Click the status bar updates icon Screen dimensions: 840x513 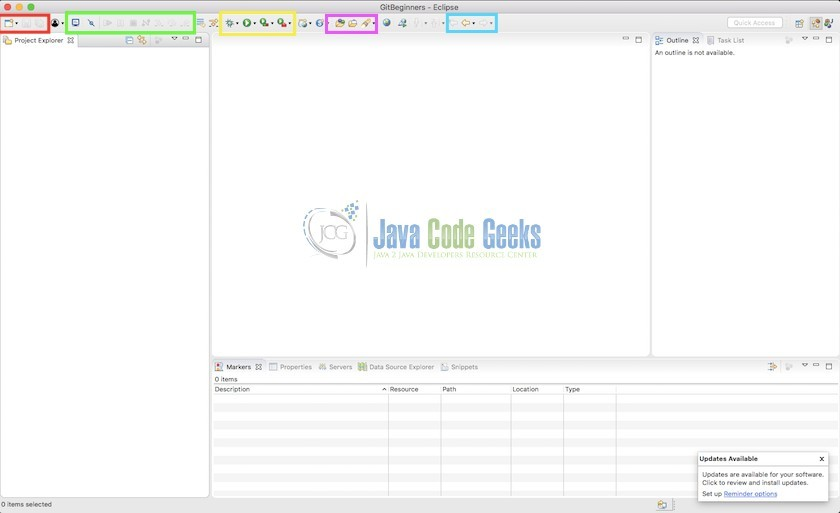(662, 504)
